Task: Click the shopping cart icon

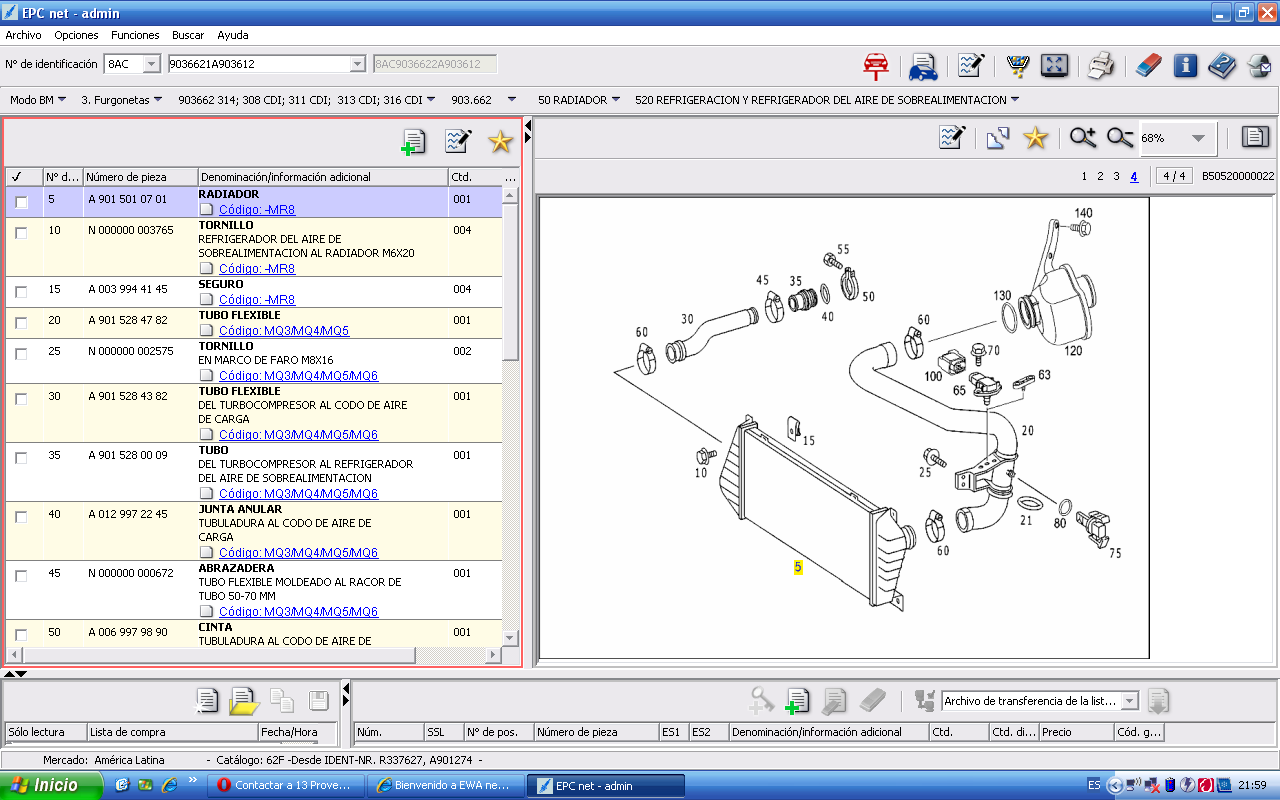Action: coord(1018,66)
